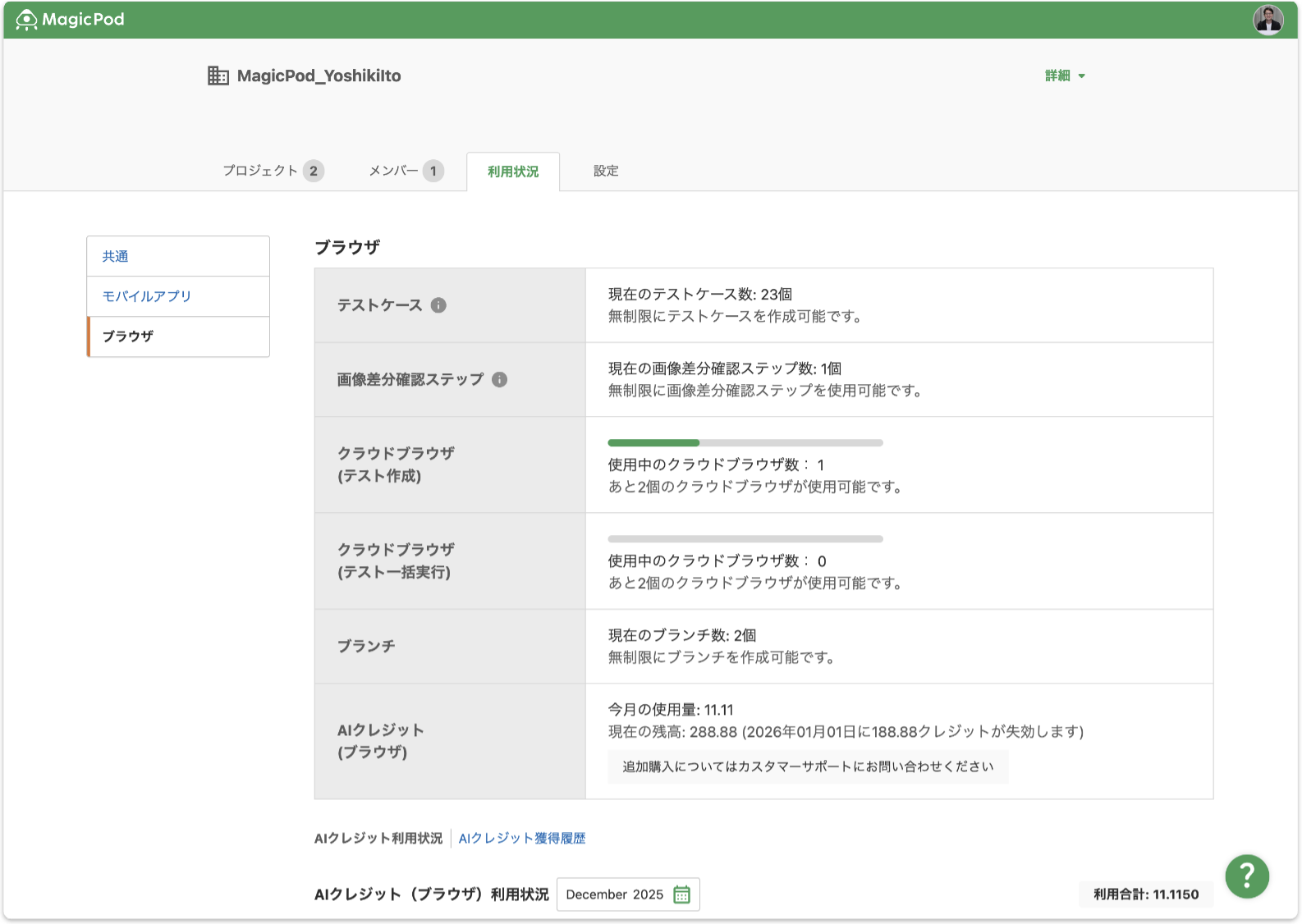Click the クラウドブラウザ (テスト一括実行) usage bar
This screenshot has height=924, width=1302.
pos(745,539)
